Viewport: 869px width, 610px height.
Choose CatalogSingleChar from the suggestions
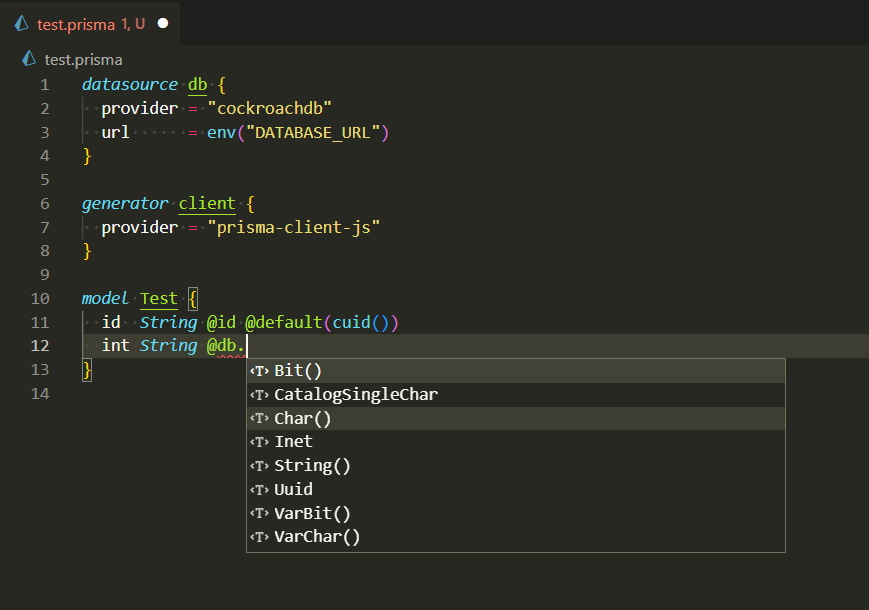point(515,394)
